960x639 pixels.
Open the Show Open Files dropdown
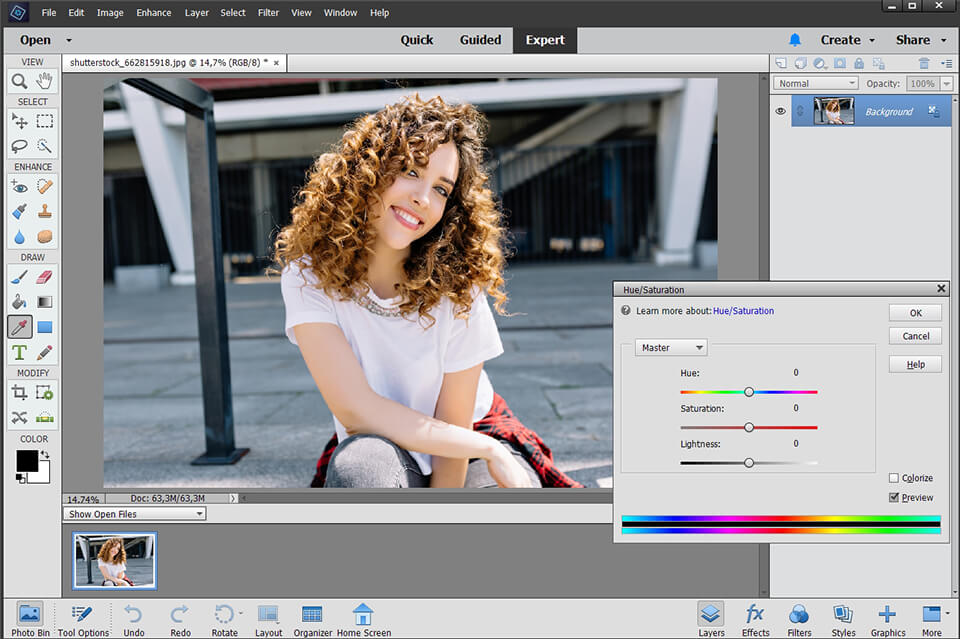(x=134, y=513)
